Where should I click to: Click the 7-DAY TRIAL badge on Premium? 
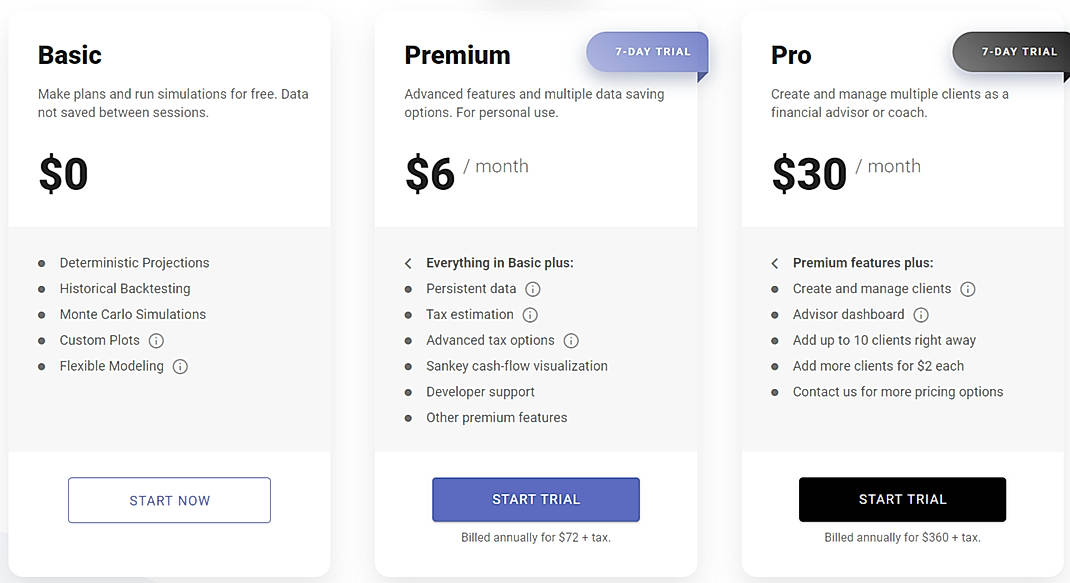click(x=646, y=50)
